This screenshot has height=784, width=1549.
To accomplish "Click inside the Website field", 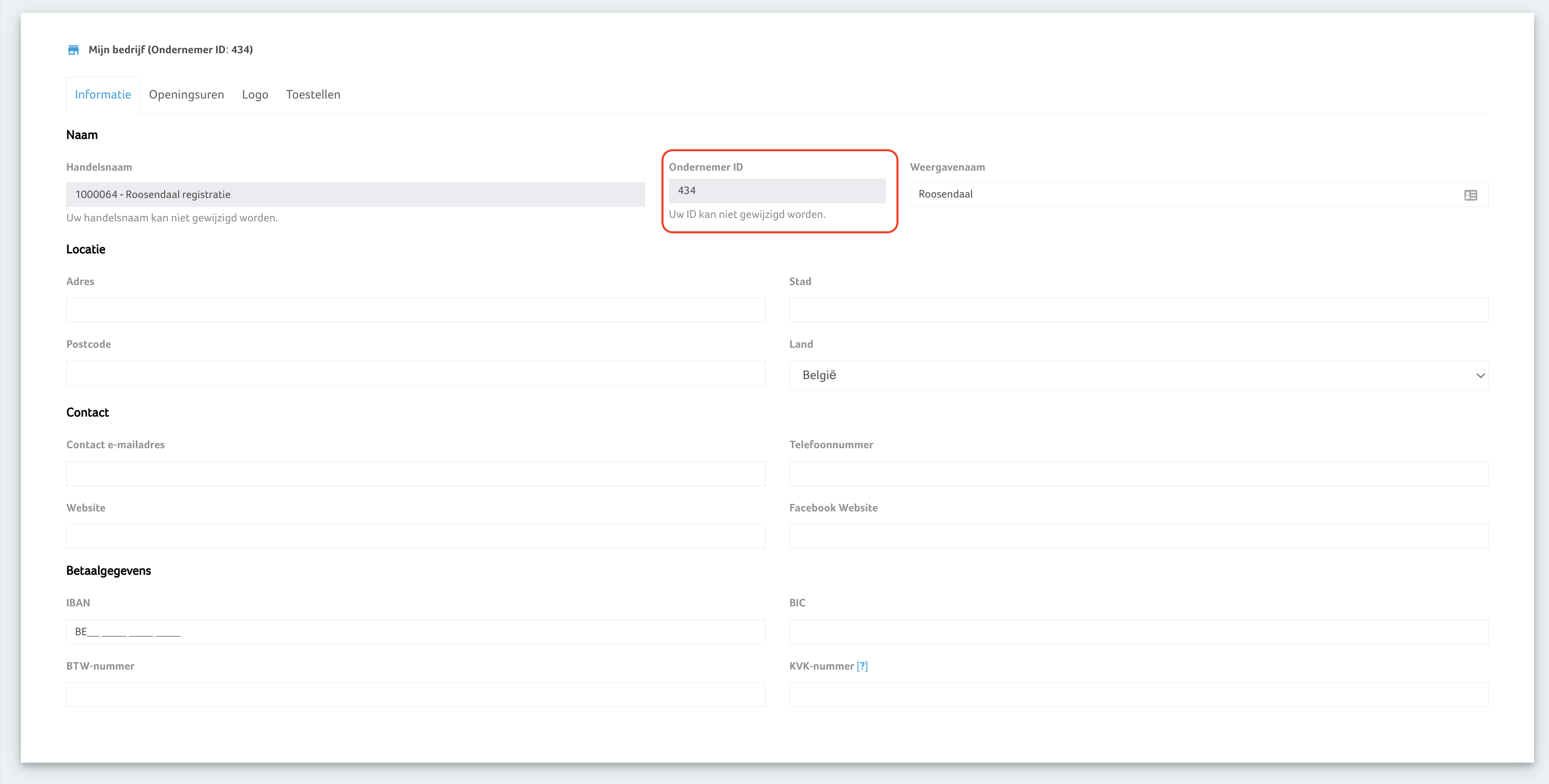I will [x=416, y=536].
